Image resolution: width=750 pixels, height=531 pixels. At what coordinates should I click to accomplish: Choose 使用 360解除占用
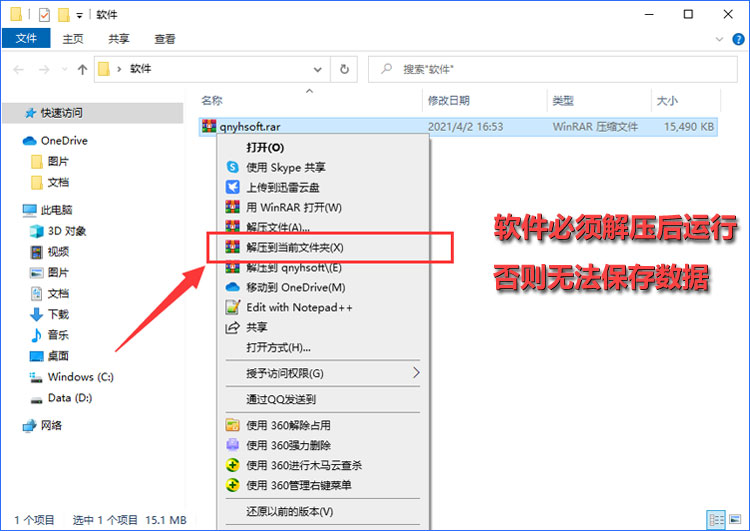323,425
